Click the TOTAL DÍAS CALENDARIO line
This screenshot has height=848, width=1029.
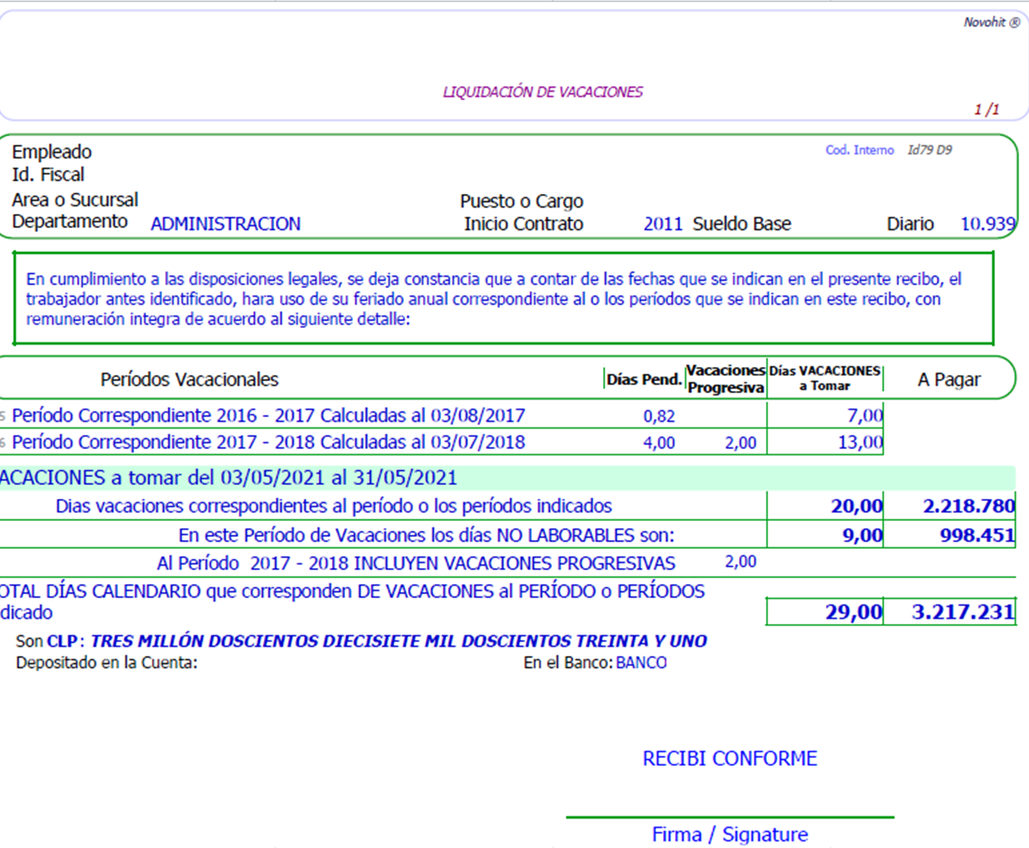click(x=352, y=601)
